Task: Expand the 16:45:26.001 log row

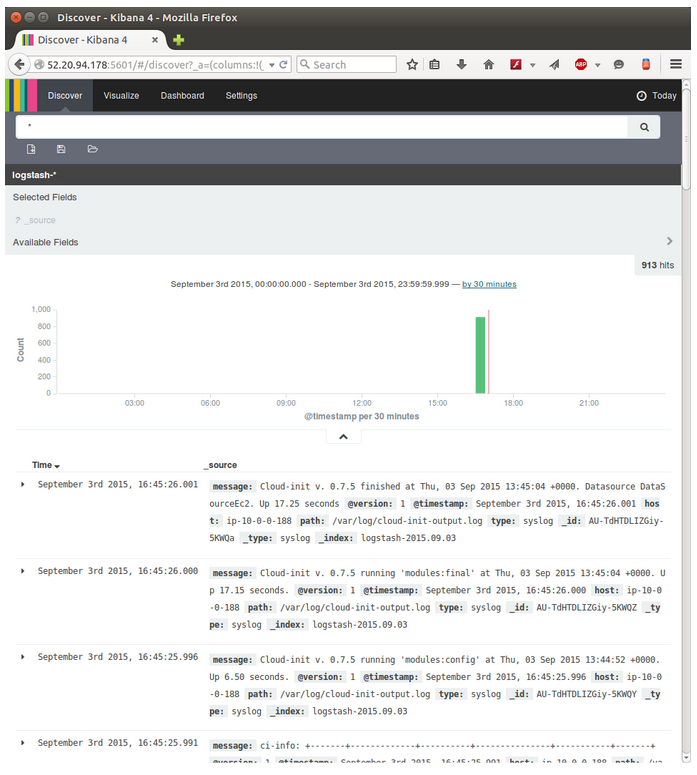Action: tap(22, 484)
